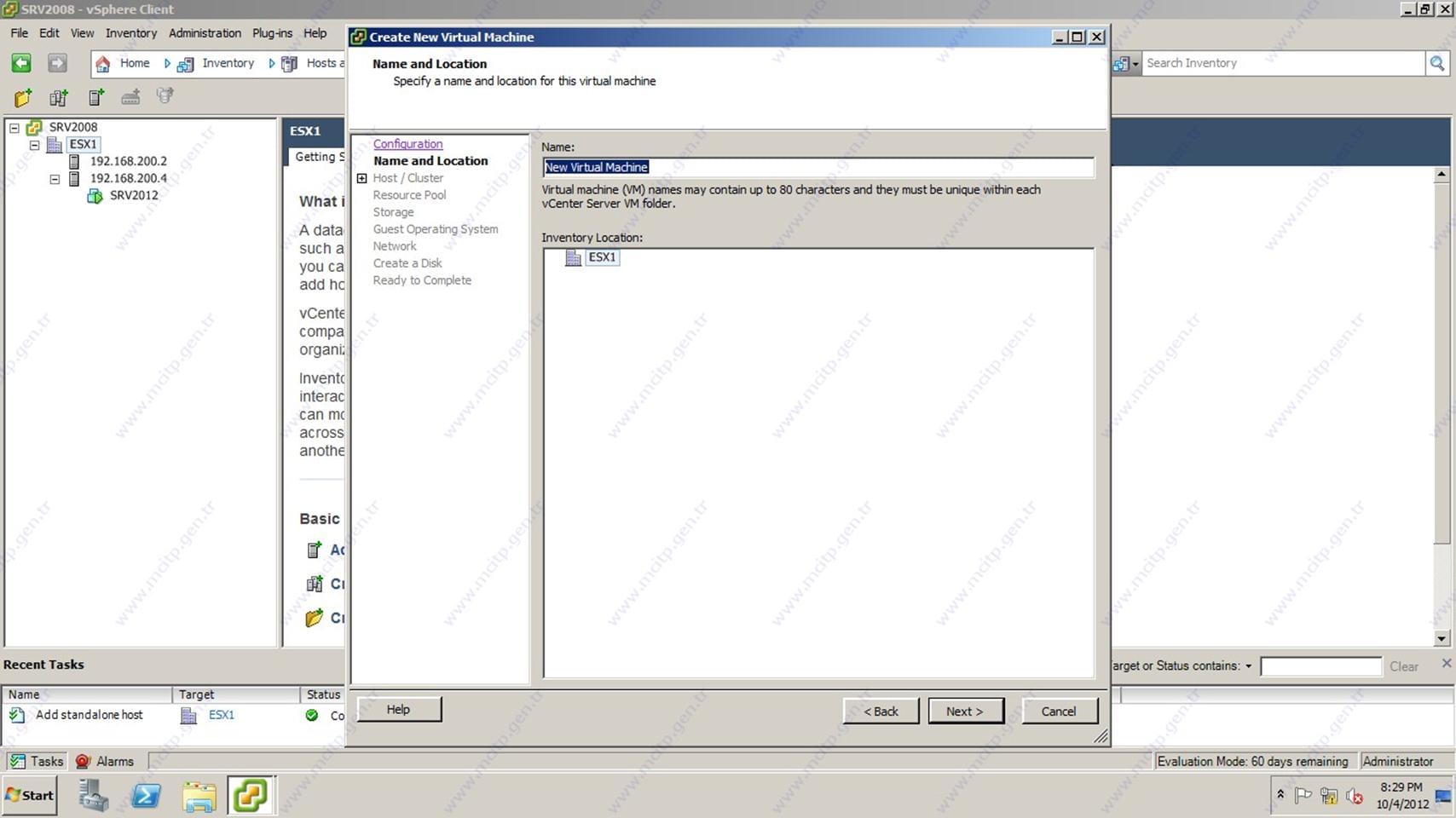The image size is (1456, 818).
Task: Click the New Folder toolbar icon
Action: (23, 97)
